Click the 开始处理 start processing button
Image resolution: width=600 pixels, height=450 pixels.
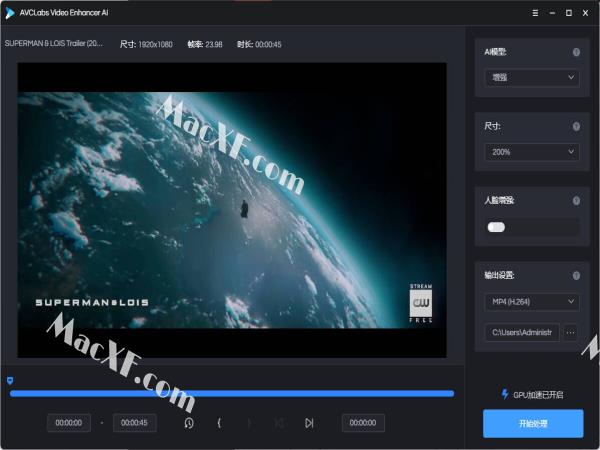pyautogui.click(x=533, y=424)
